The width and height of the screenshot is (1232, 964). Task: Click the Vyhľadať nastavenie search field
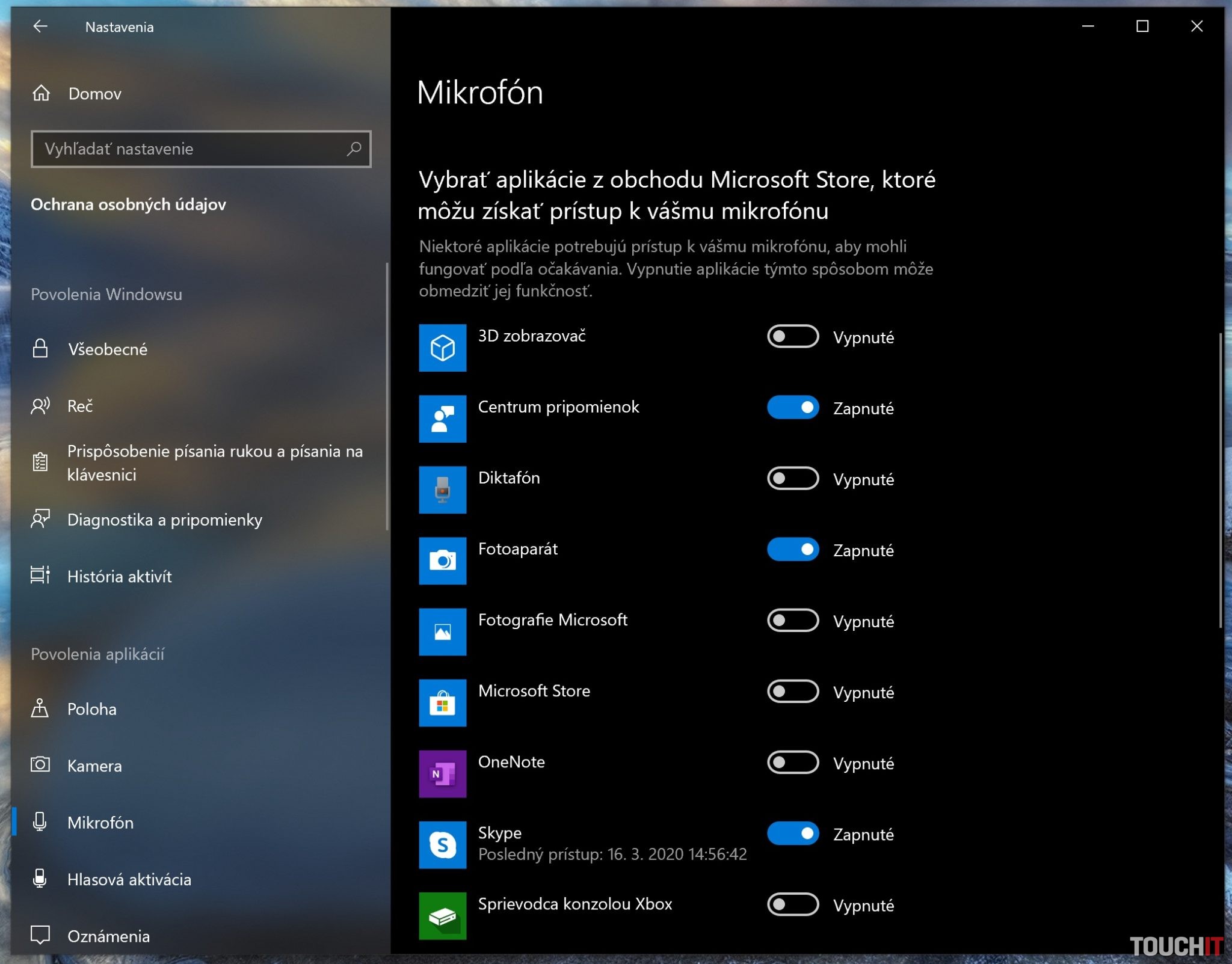click(x=186, y=149)
